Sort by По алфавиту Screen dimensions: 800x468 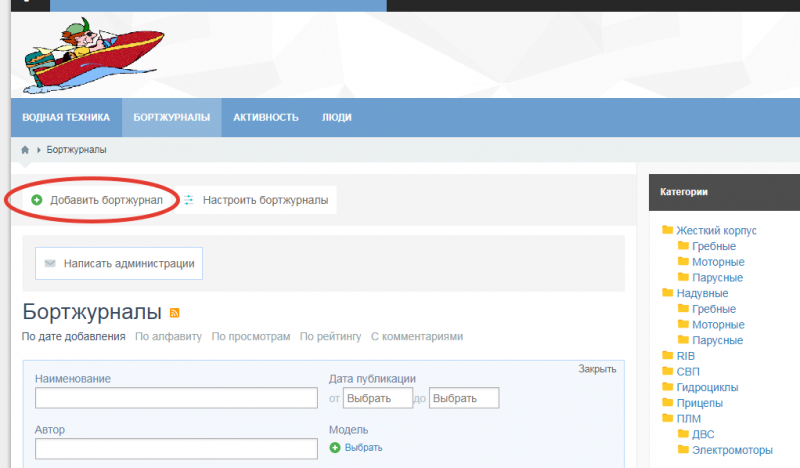tap(169, 337)
